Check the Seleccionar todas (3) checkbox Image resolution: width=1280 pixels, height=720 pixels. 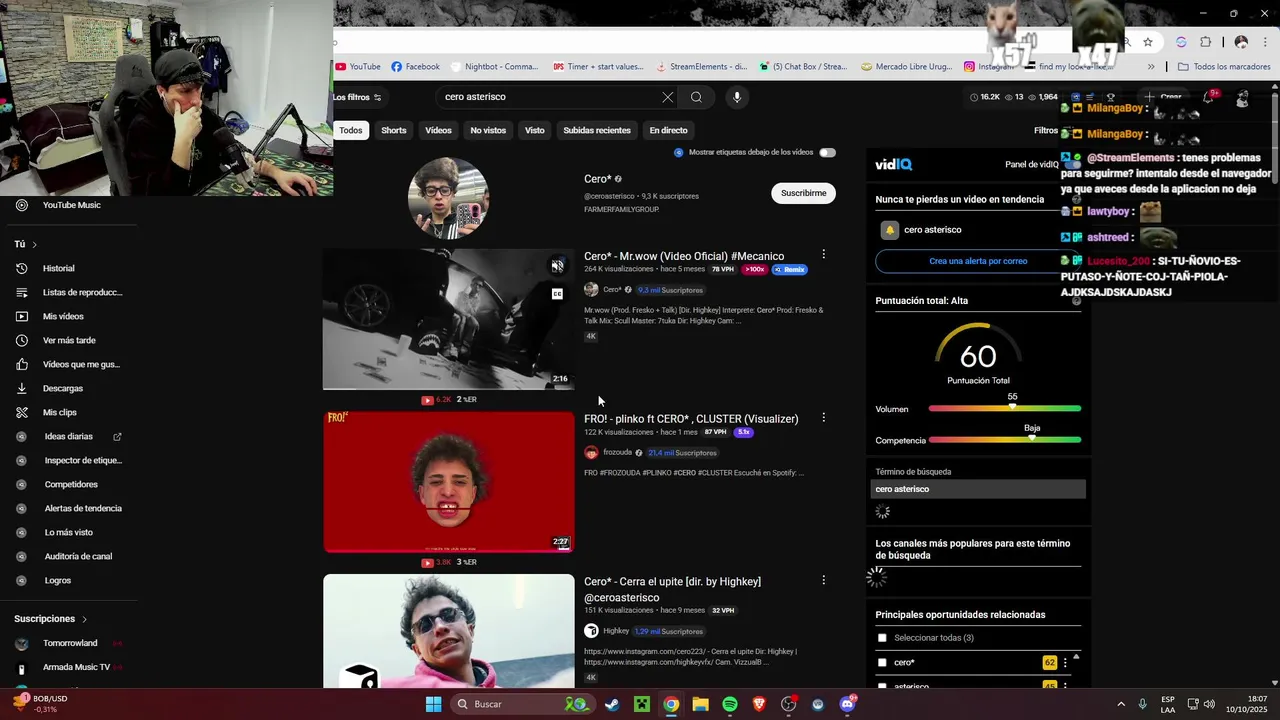(882, 638)
